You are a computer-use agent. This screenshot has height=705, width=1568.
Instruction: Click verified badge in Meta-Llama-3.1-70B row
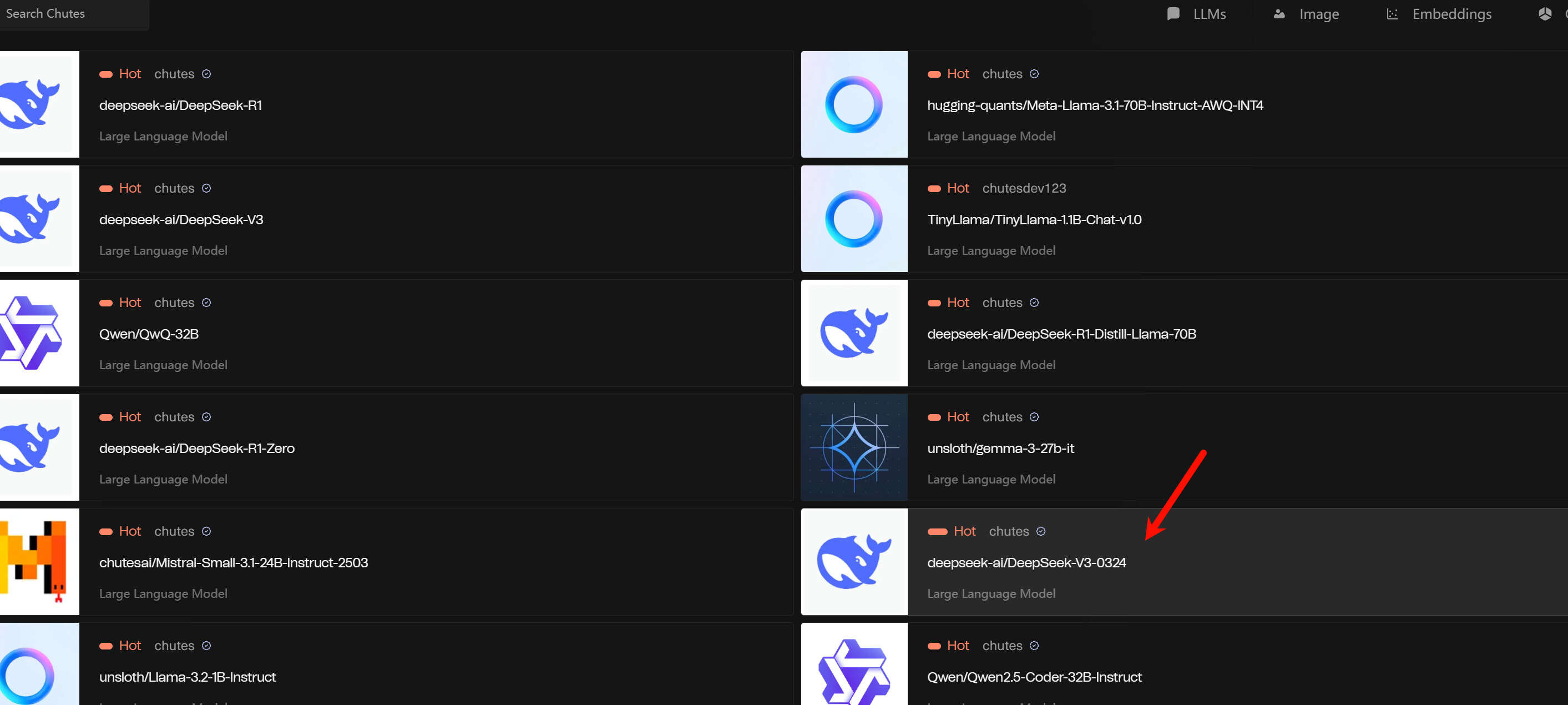coord(1034,74)
